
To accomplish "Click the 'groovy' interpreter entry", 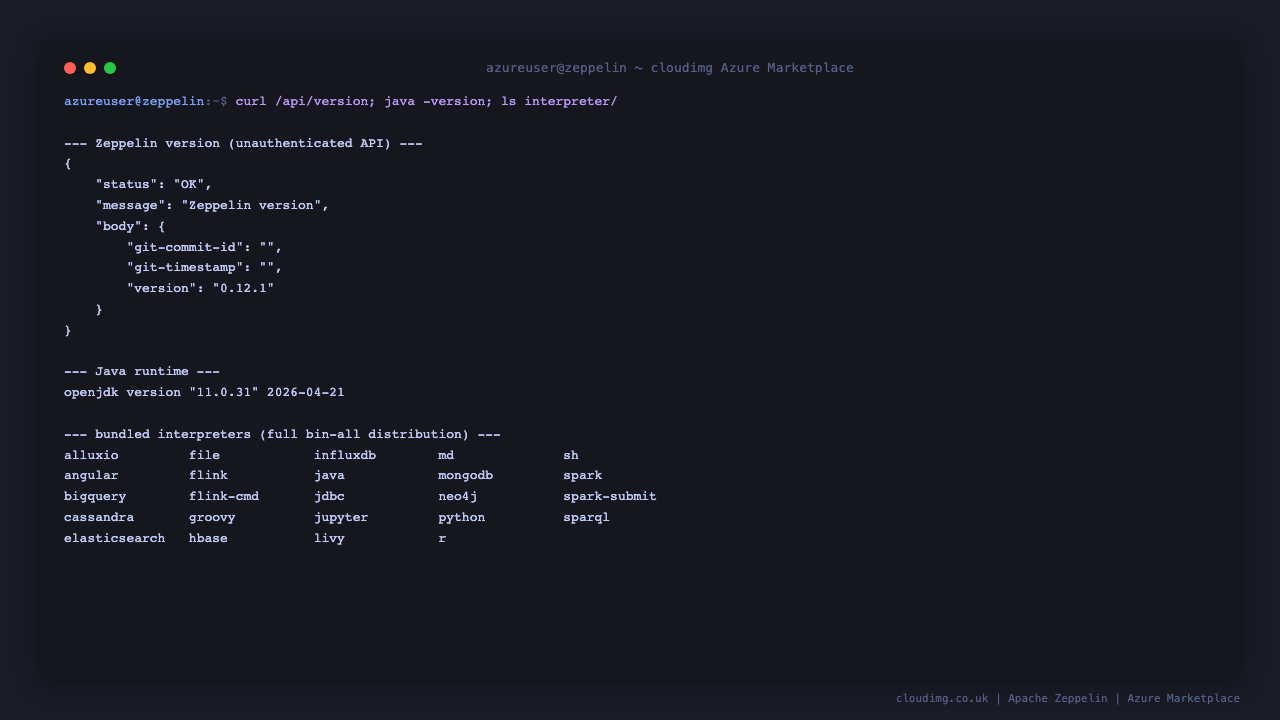I will (x=212, y=517).
